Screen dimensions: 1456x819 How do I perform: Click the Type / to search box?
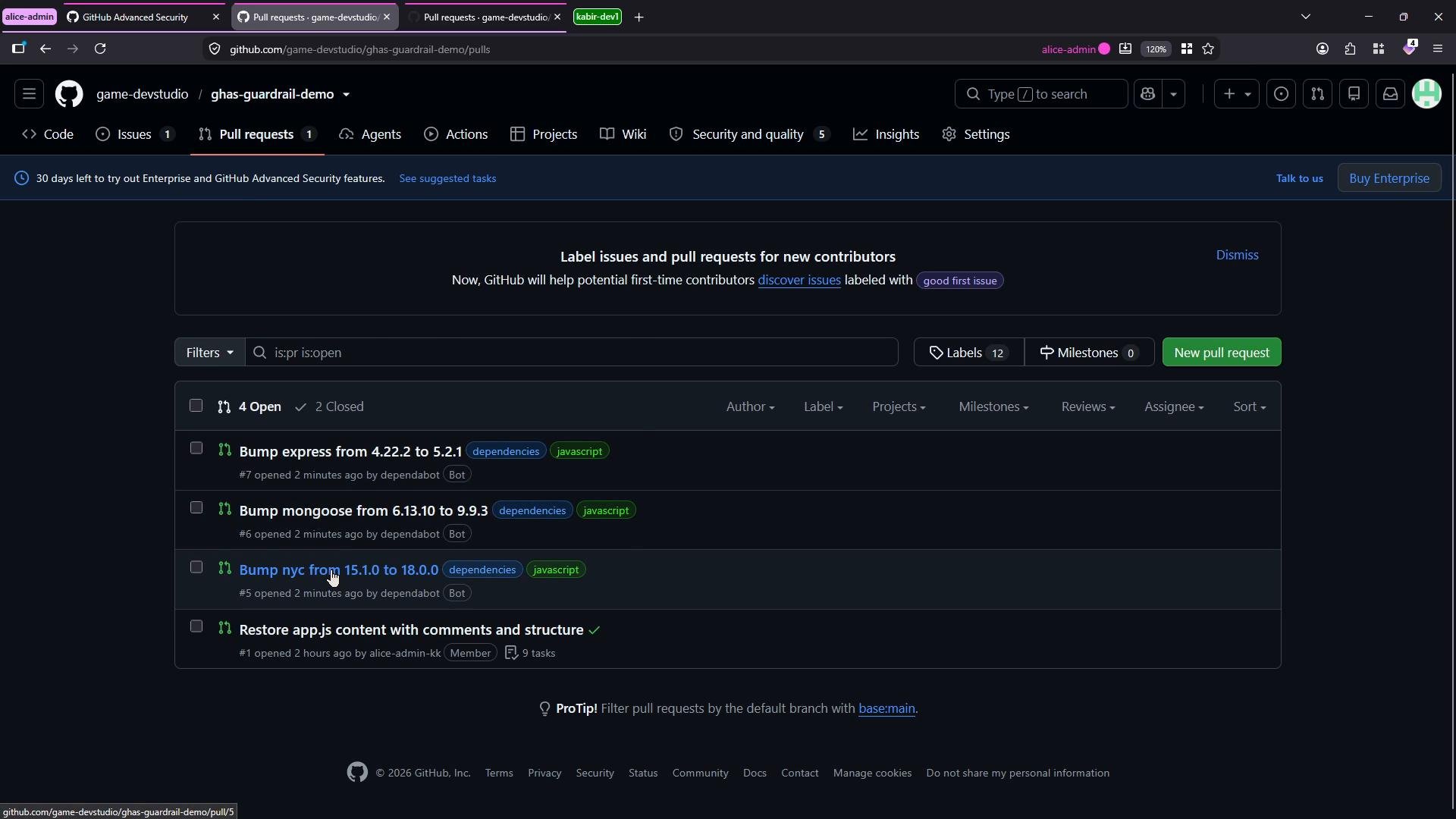(x=1041, y=94)
